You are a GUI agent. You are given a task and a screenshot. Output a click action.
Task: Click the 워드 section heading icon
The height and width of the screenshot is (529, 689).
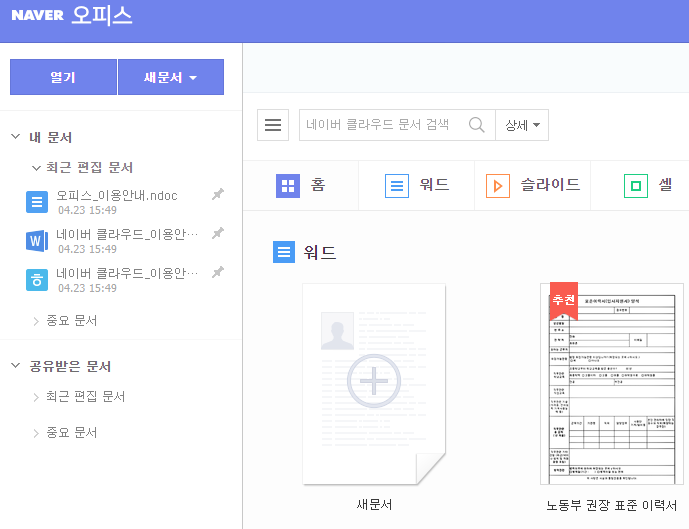coord(284,252)
